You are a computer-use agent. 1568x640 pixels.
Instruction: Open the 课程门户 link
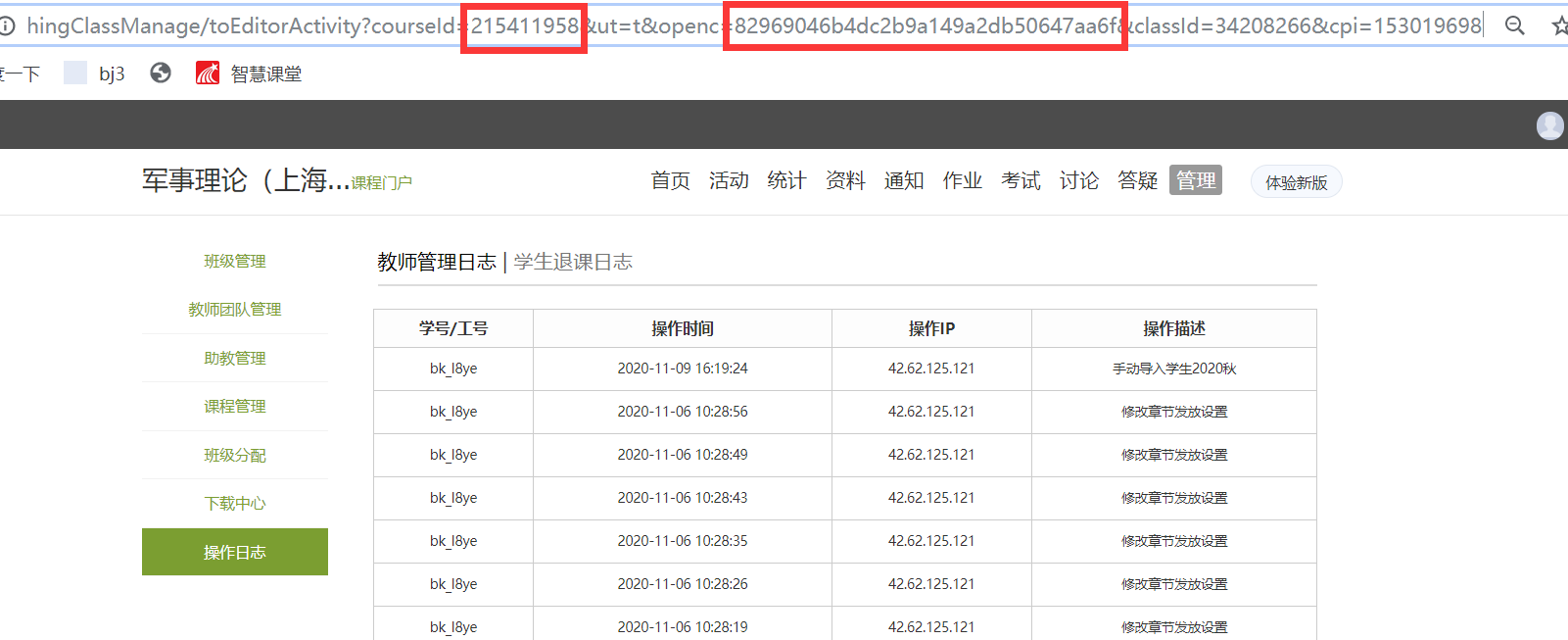click(x=381, y=183)
